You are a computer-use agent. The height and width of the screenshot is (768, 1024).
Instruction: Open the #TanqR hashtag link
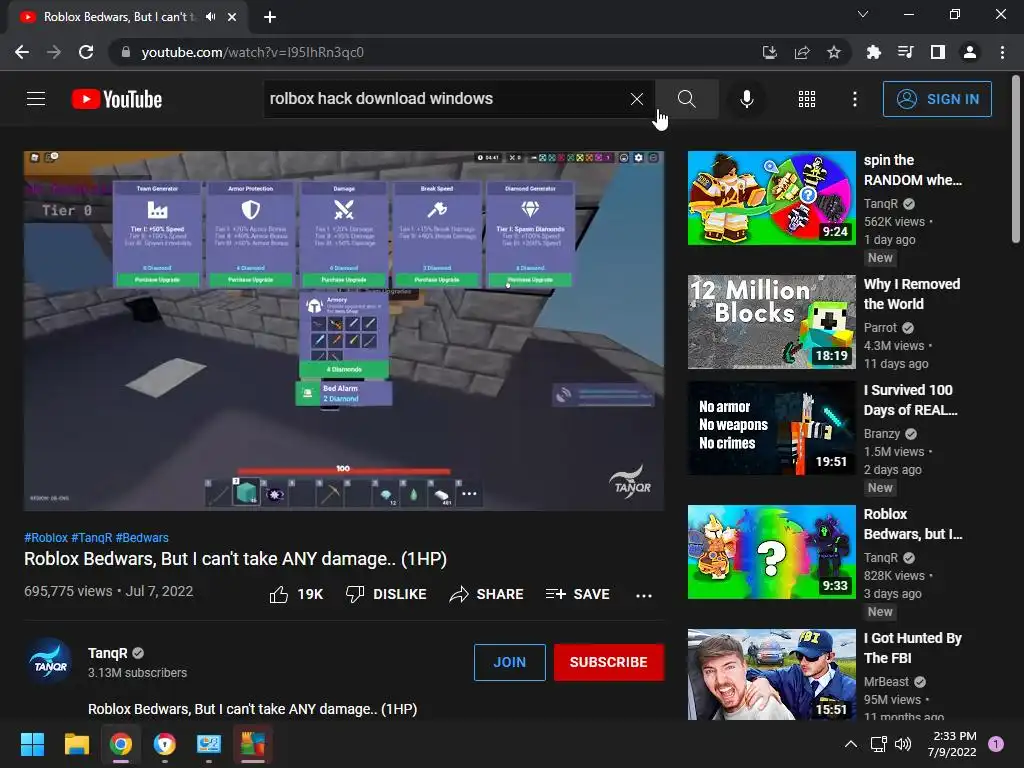point(91,537)
